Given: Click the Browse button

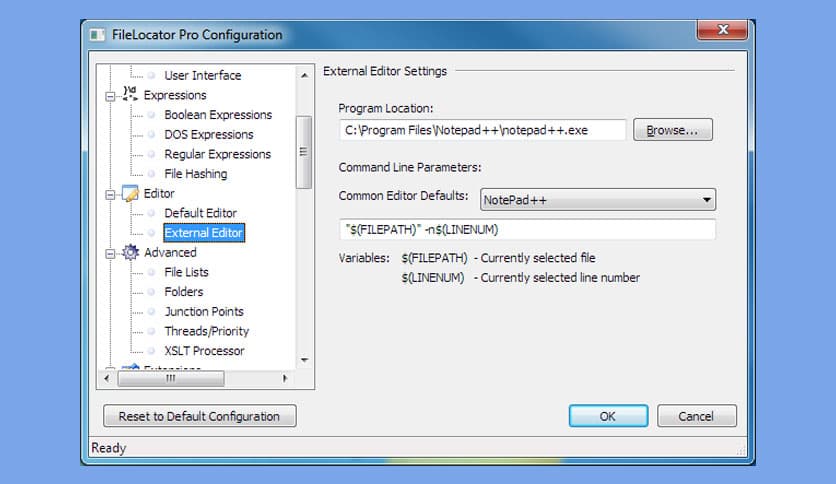Looking at the screenshot, I should tap(672, 130).
